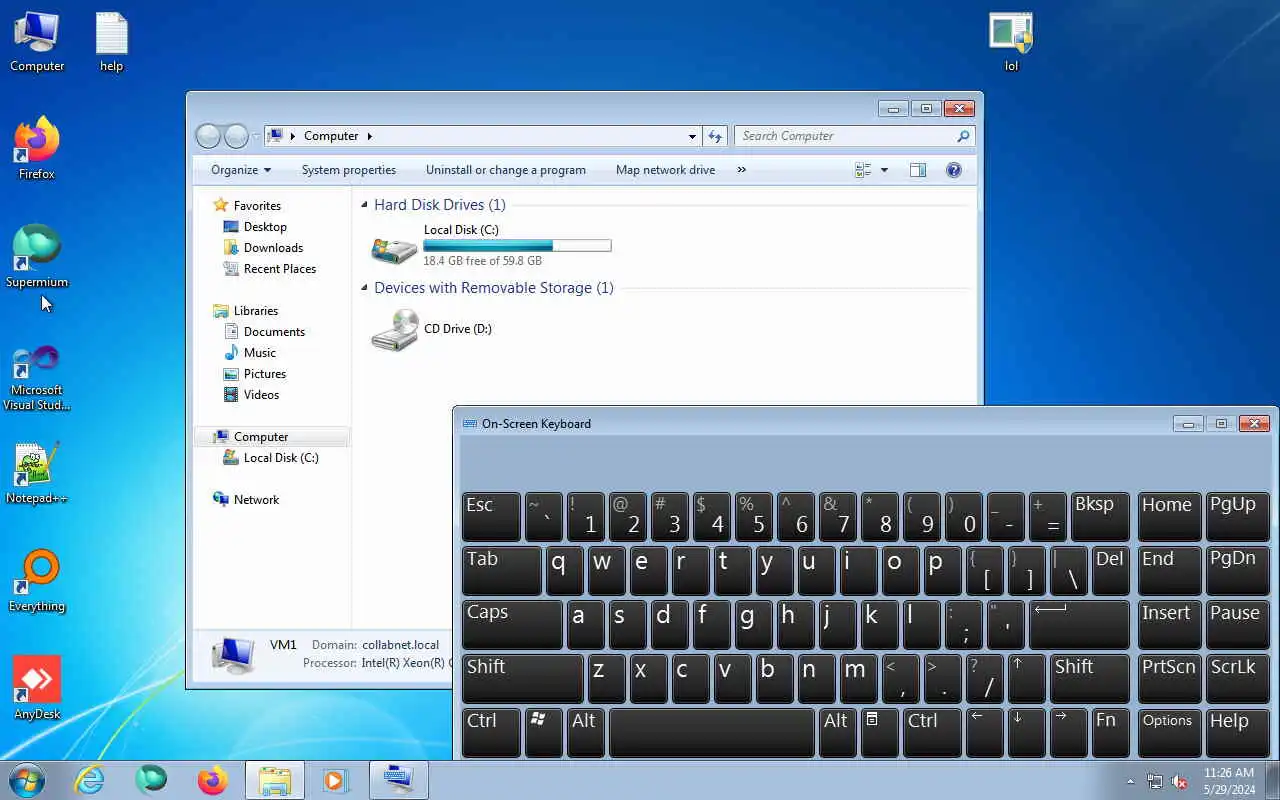Open Notepad++ desktop shortcut
The image size is (1280, 800).
(37, 473)
